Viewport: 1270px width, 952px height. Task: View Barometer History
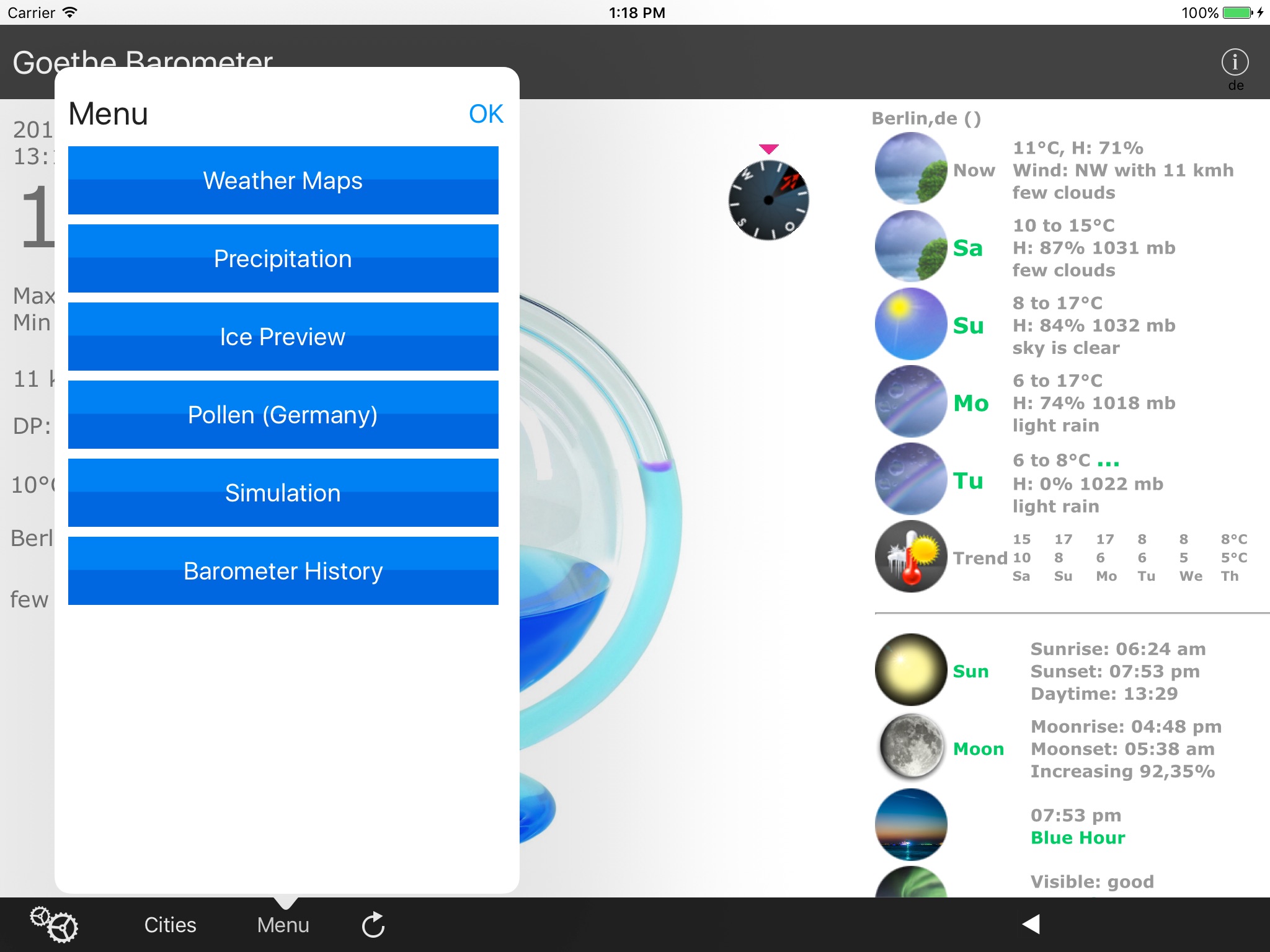click(283, 571)
